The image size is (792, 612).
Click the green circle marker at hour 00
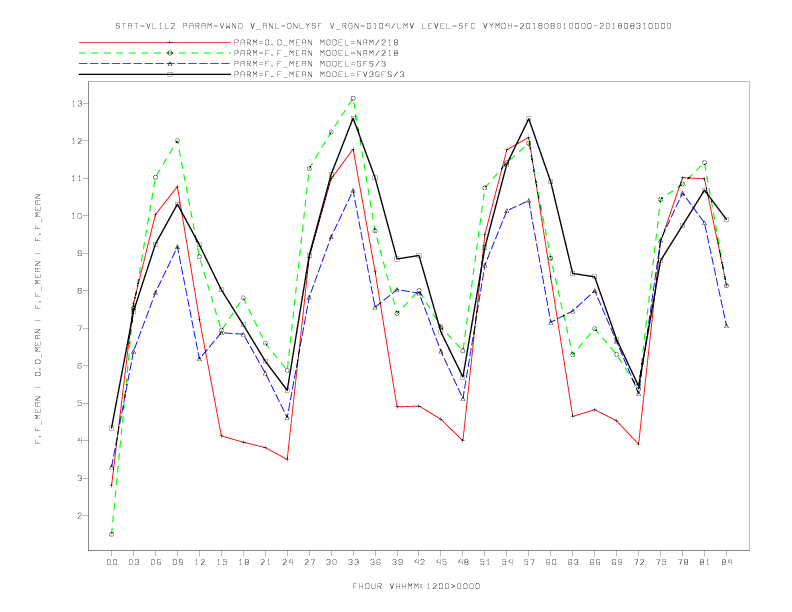point(112,534)
